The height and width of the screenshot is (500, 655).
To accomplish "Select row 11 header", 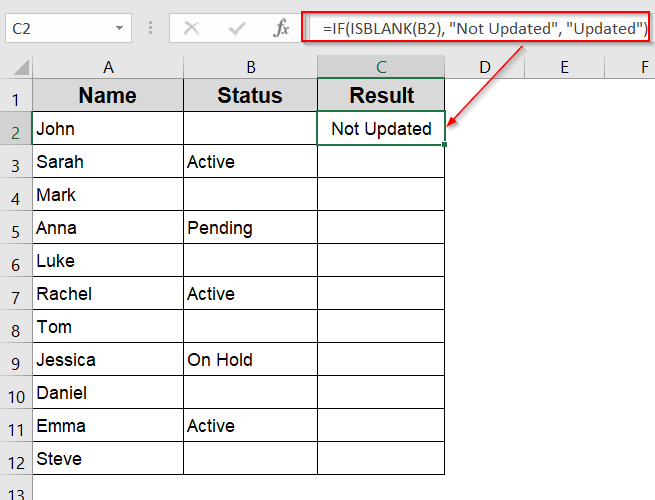I will tap(16, 425).
